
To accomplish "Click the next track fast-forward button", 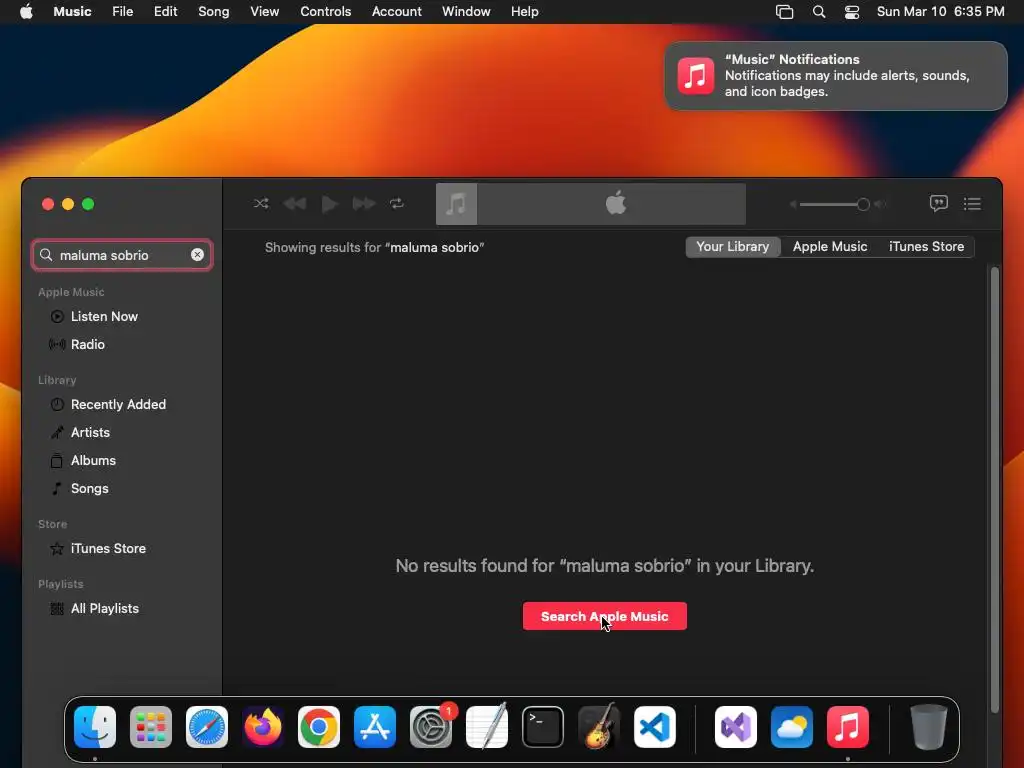I will point(364,204).
